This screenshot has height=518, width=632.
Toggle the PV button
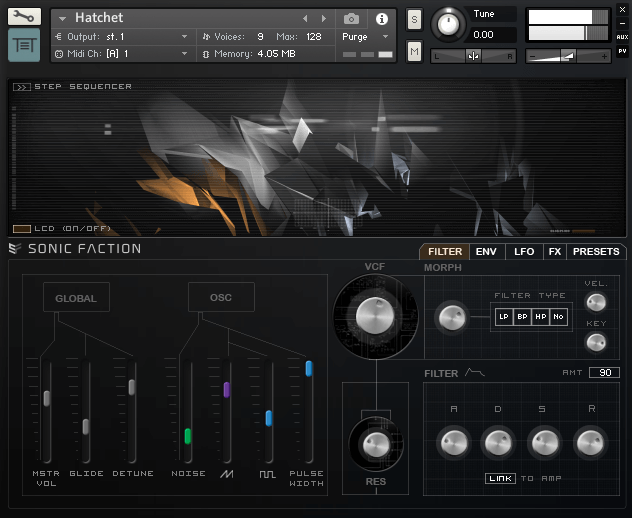coord(622,51)
